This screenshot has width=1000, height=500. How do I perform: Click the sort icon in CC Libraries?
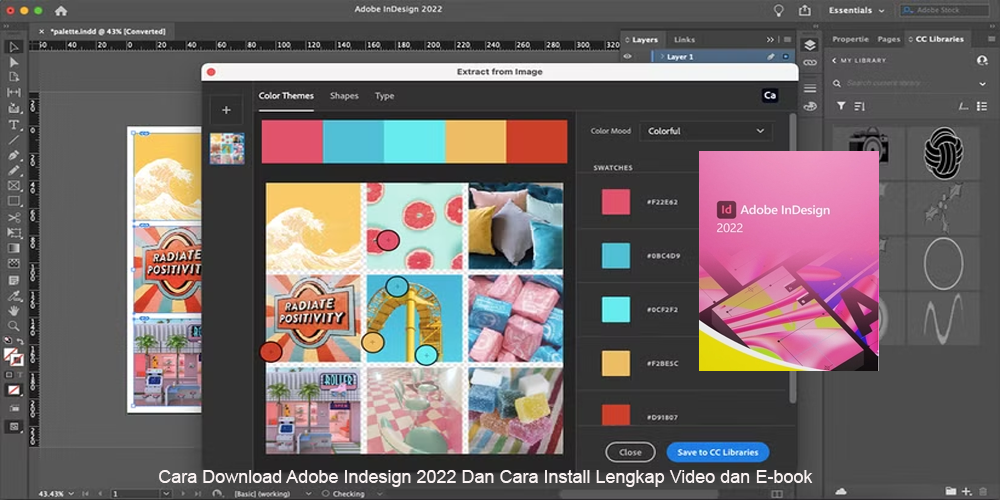coord(859,106)
